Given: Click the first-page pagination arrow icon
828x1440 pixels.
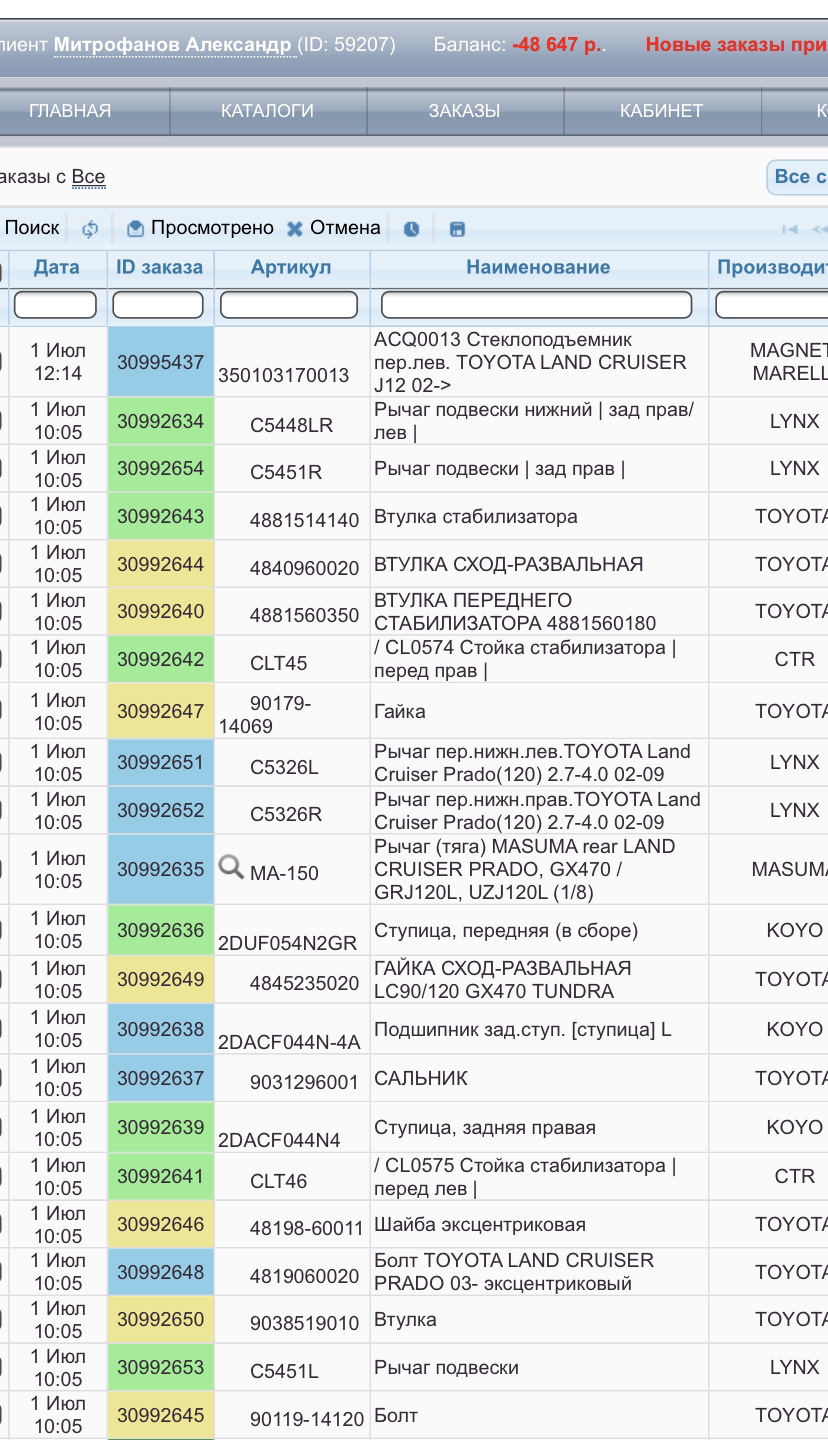Looking at the screenshot, I should pyautogui.click(x=790, y=228).
